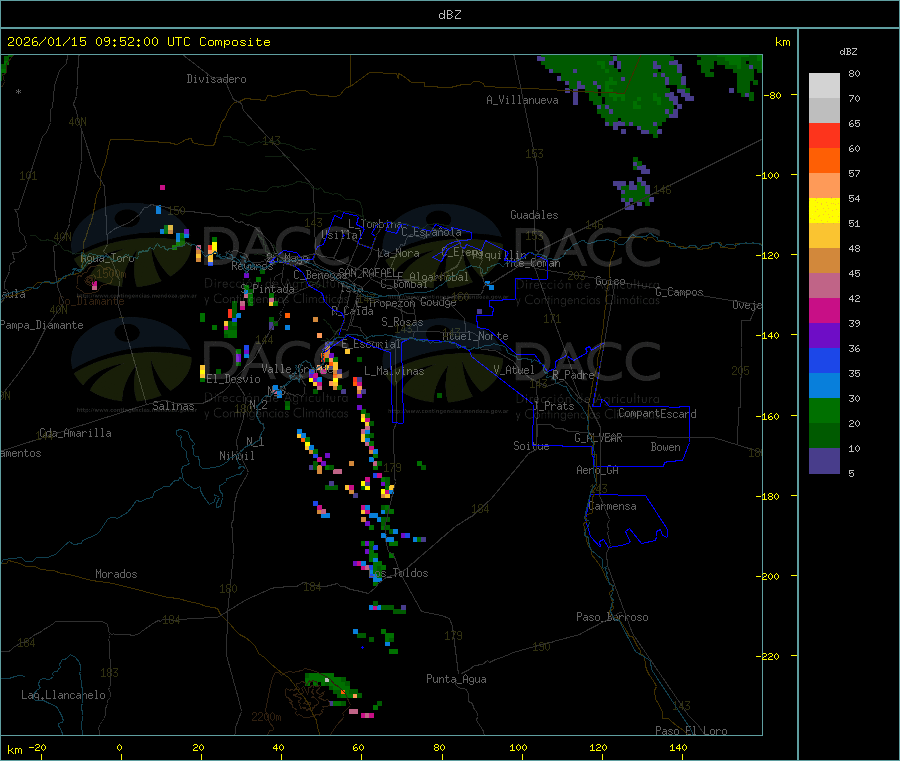Click the R_Padre label
Image resolution: width=900 pixels, height=761 pixels.
(573, 375)
